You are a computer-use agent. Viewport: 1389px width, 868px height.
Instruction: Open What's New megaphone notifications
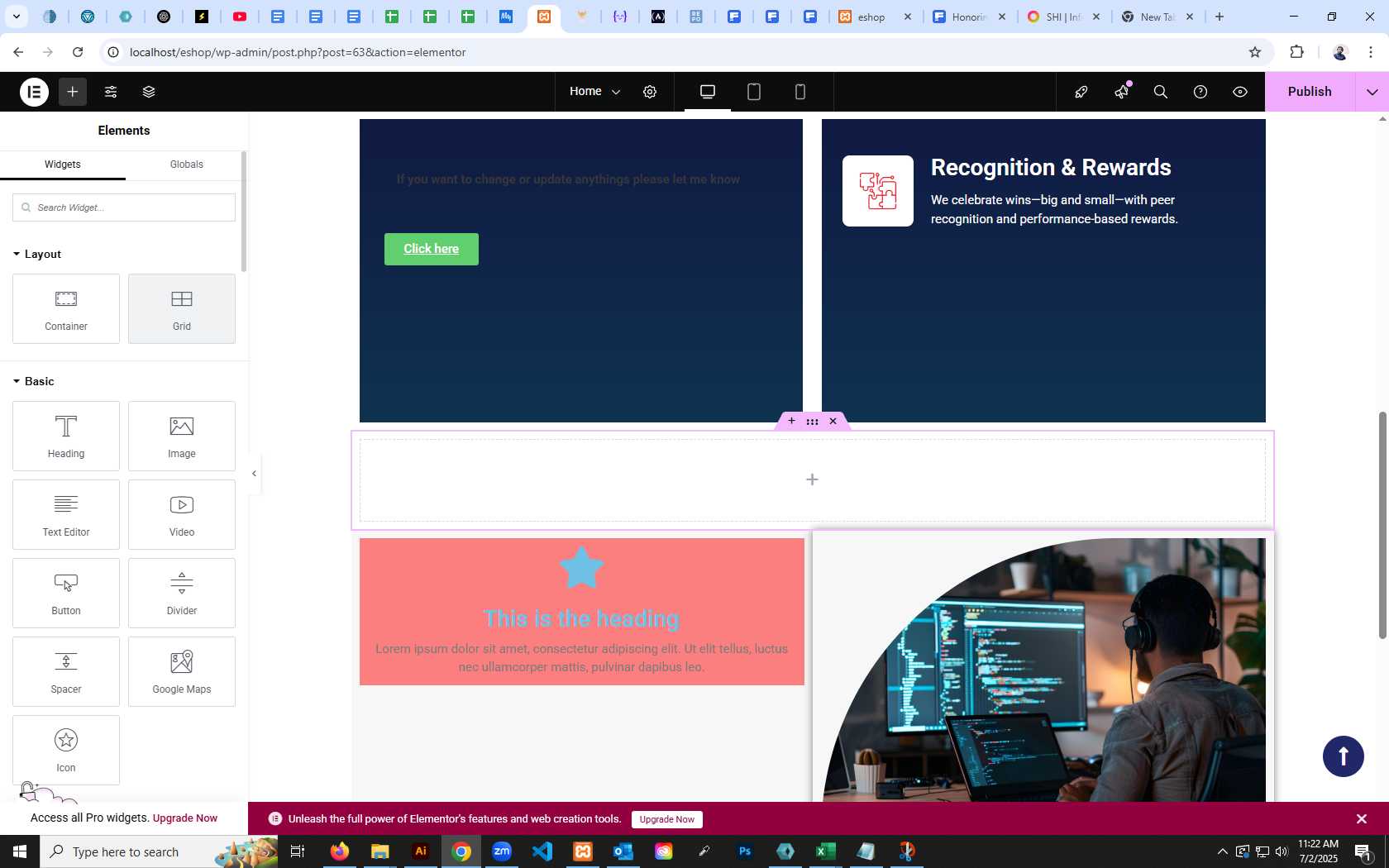click(1121, 92)
